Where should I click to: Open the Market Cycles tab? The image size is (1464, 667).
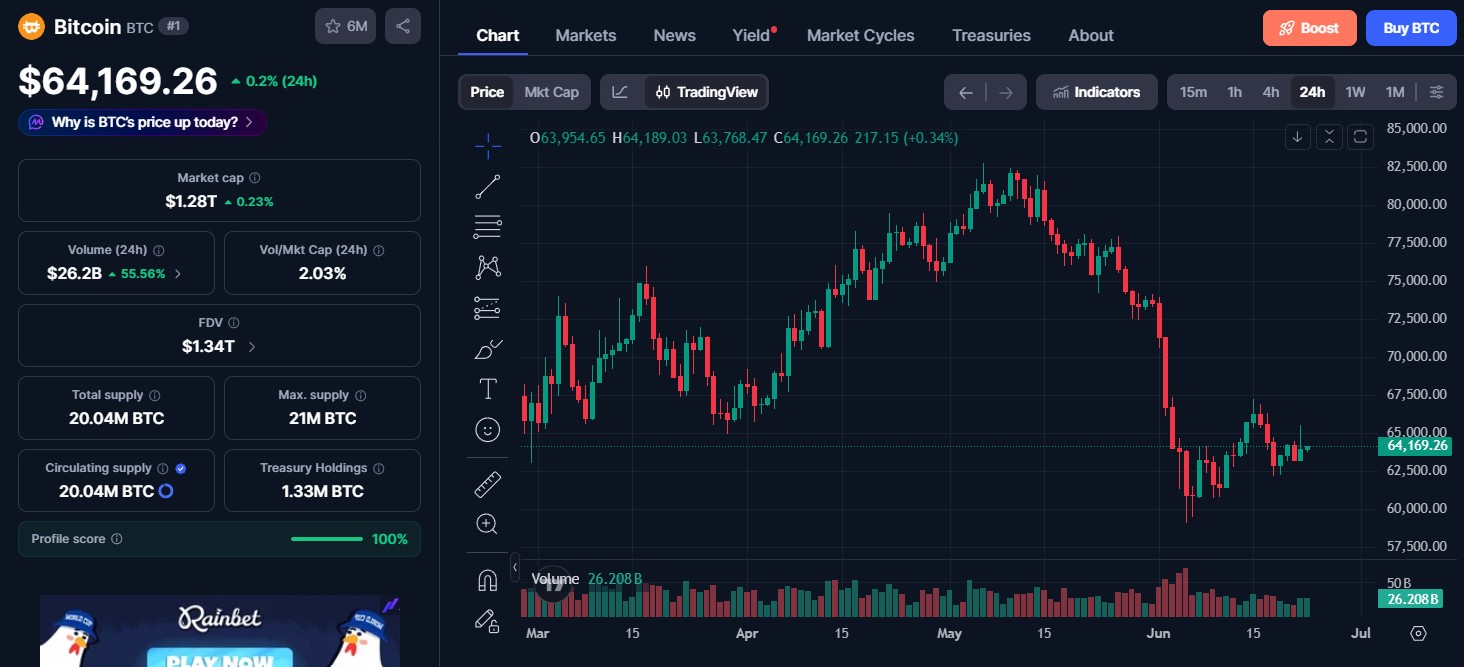coord(861,35)
